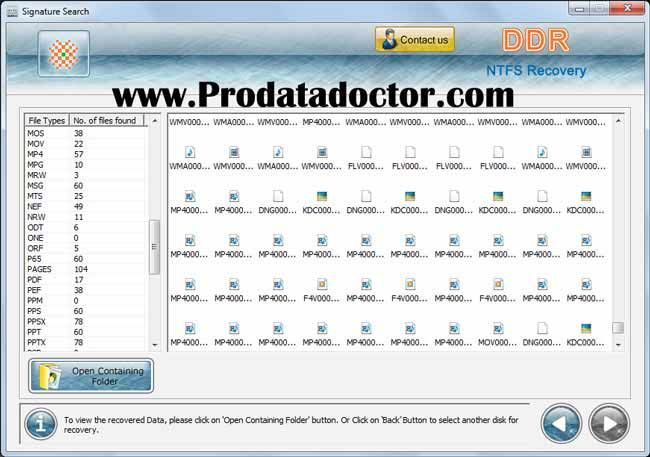Select the PPTX file type row
This screenshot has width=650, height=457.
[86, 343]
